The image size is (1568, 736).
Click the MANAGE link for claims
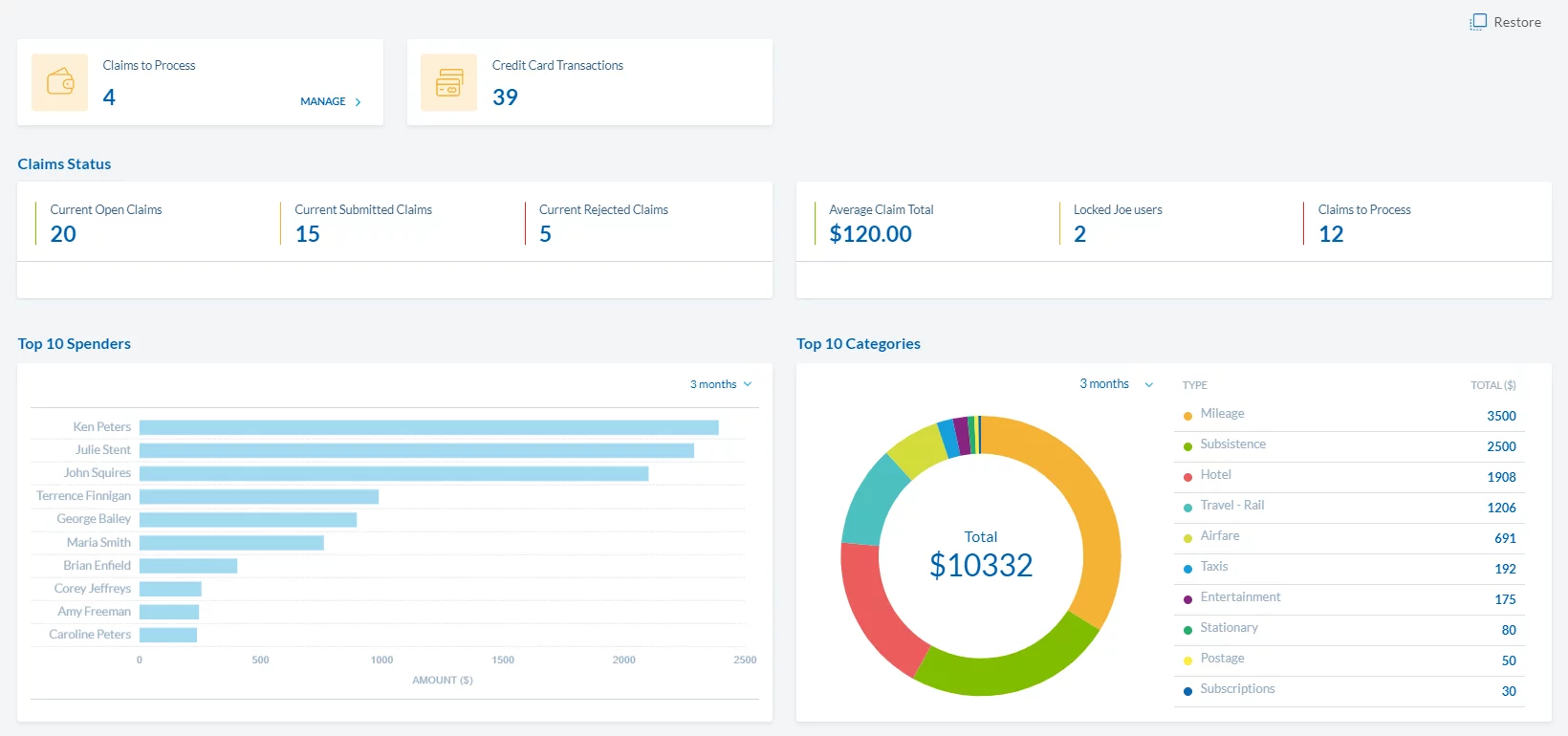323,101
